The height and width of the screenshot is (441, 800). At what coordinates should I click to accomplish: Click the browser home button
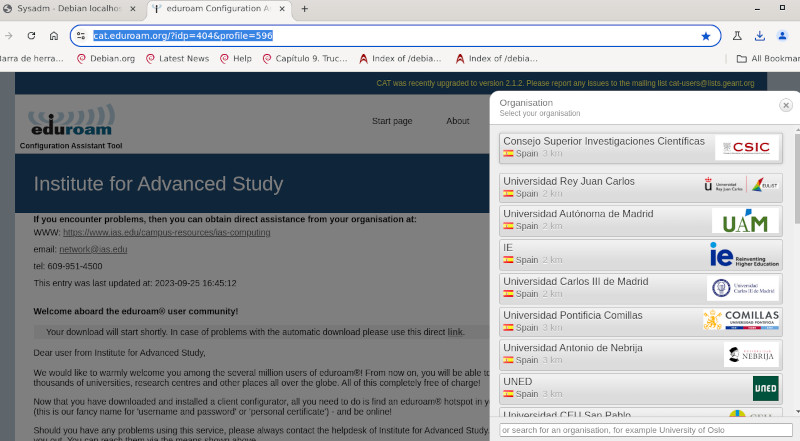point(53,35)
